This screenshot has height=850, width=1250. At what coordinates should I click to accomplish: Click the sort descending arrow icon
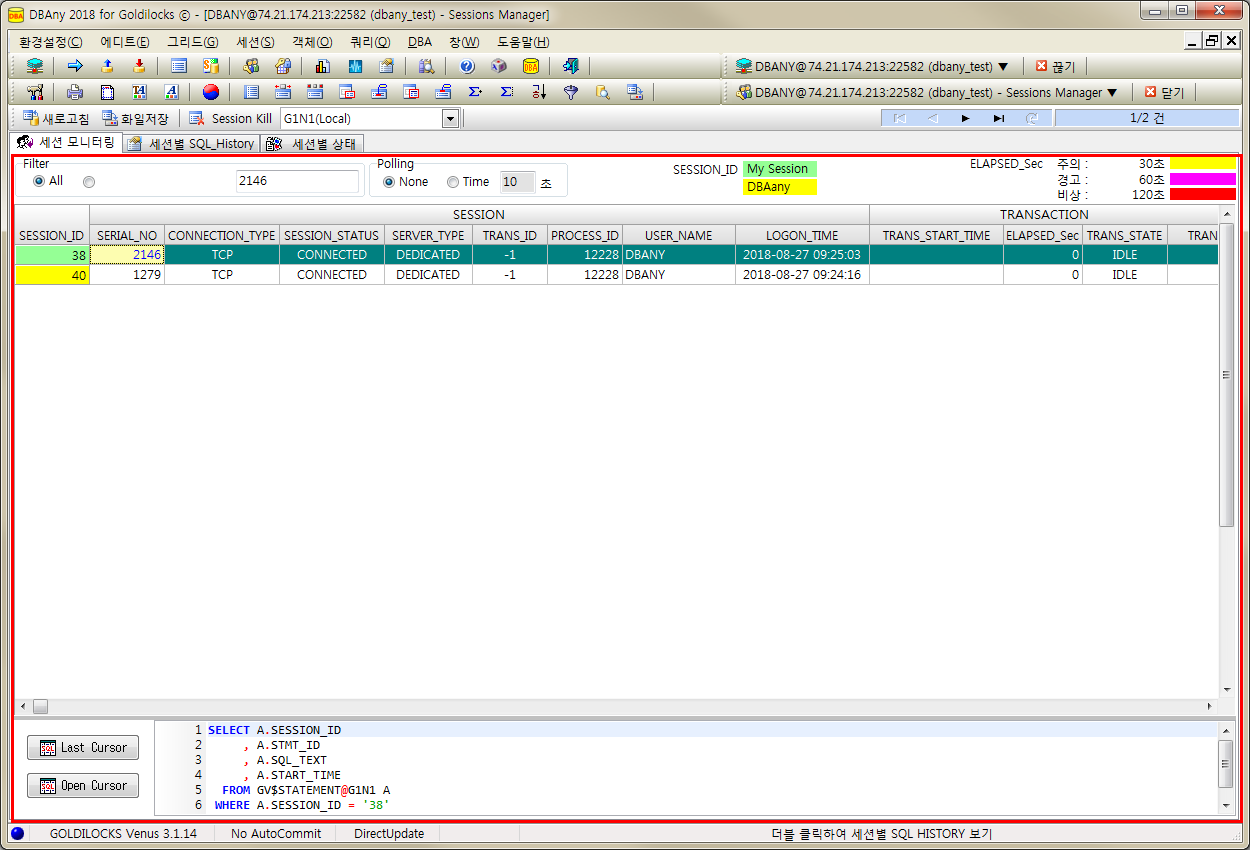click(x=539, y=92)
